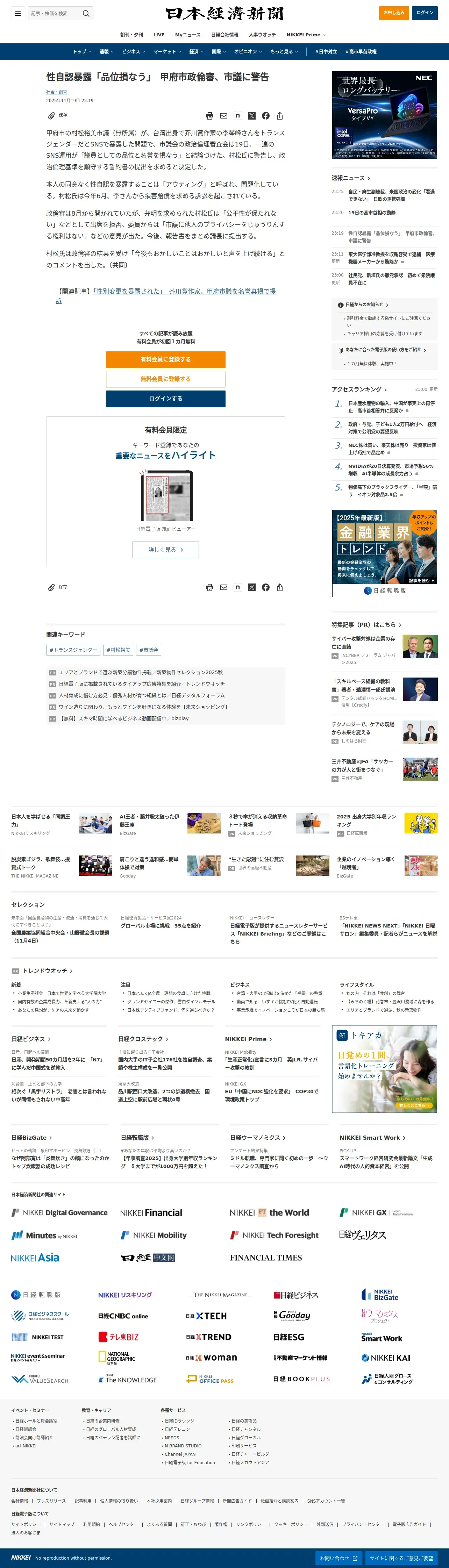Click the envelope icon above 関連キーワード
Viewport: 449px width, 1568px height.
pyautogui.click(x=223, y=587)
